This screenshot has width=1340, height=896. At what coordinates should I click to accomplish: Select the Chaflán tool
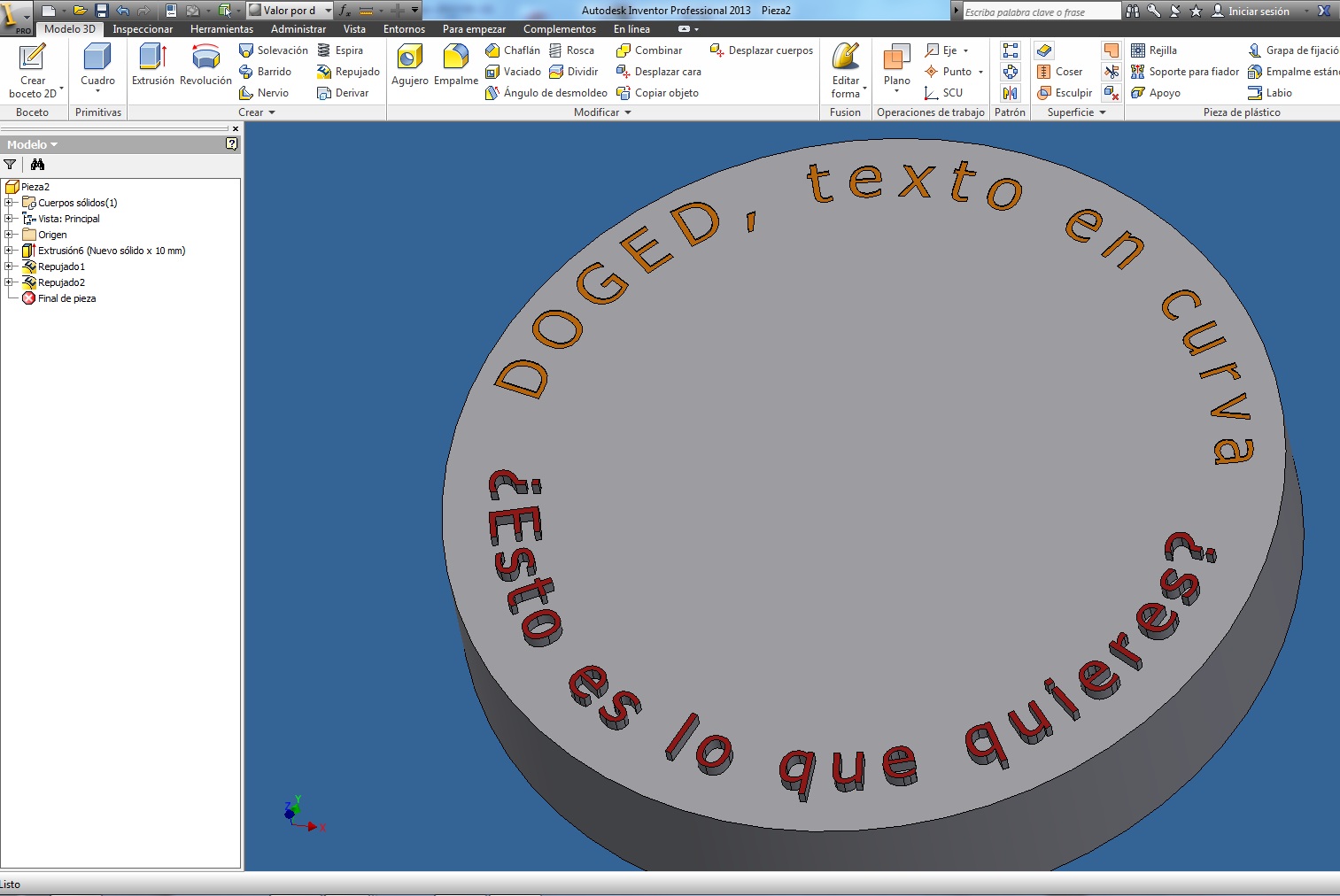[x=513, y=50]
